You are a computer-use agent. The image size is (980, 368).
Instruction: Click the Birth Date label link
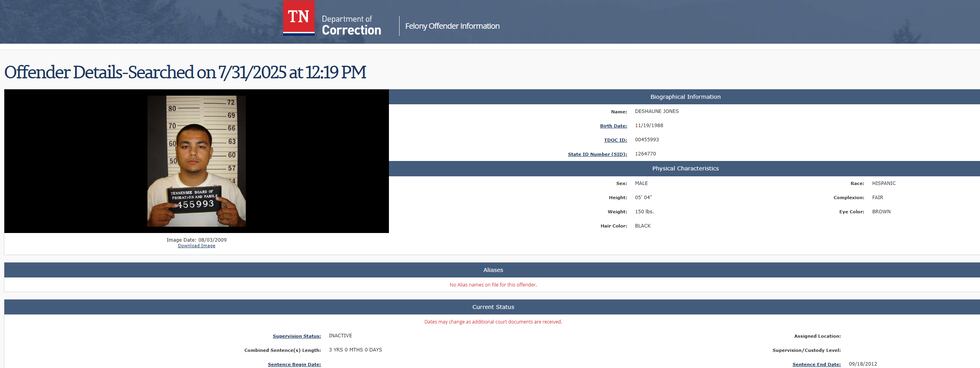coord(613,126)
